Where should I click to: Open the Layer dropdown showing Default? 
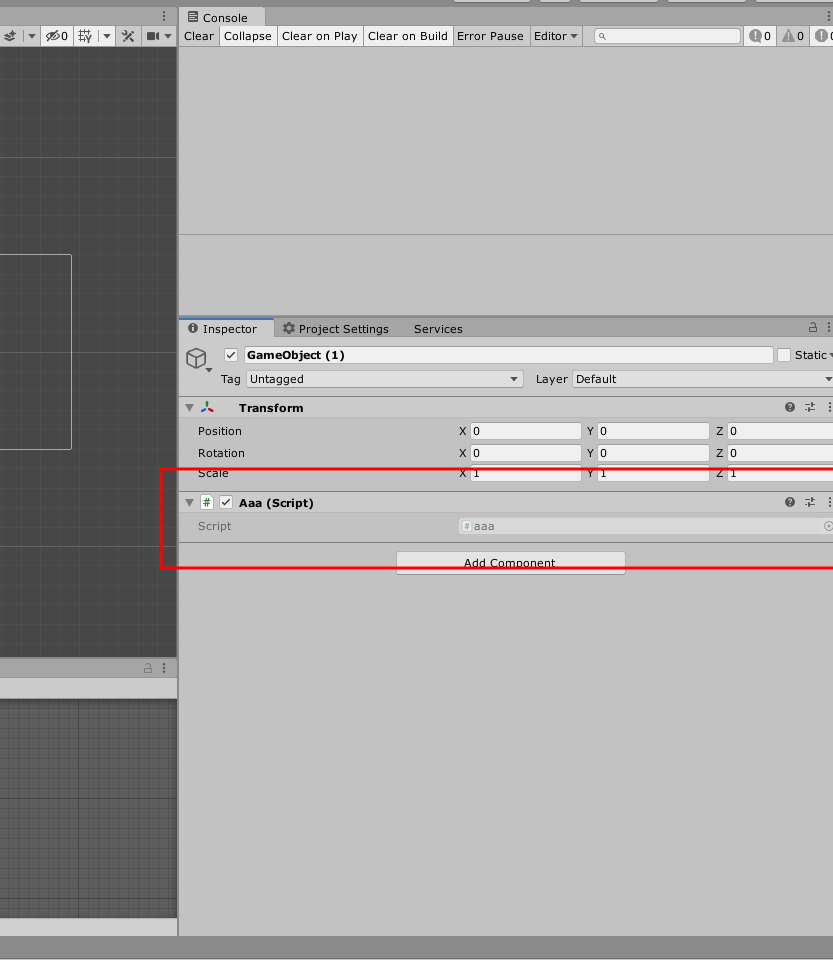[x=703, y=379]
